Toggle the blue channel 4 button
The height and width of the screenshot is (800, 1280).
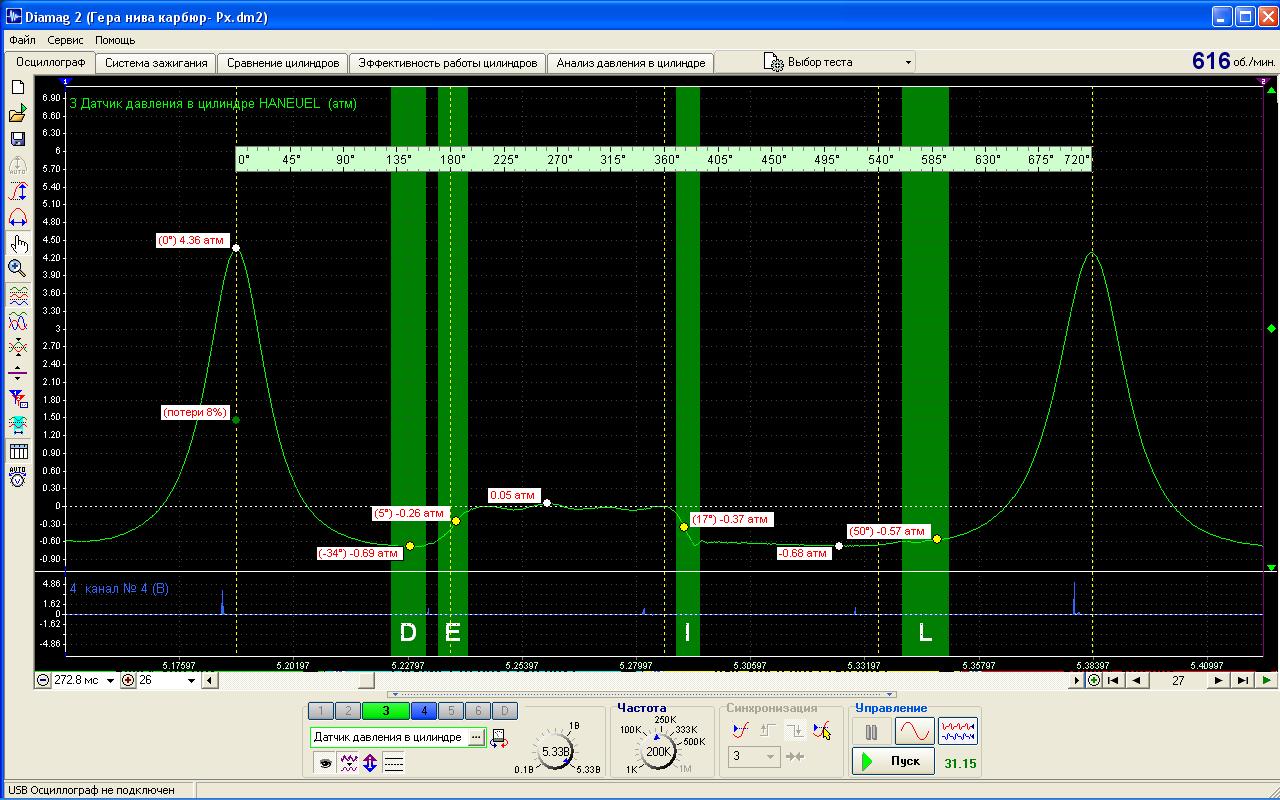(424, 711)
